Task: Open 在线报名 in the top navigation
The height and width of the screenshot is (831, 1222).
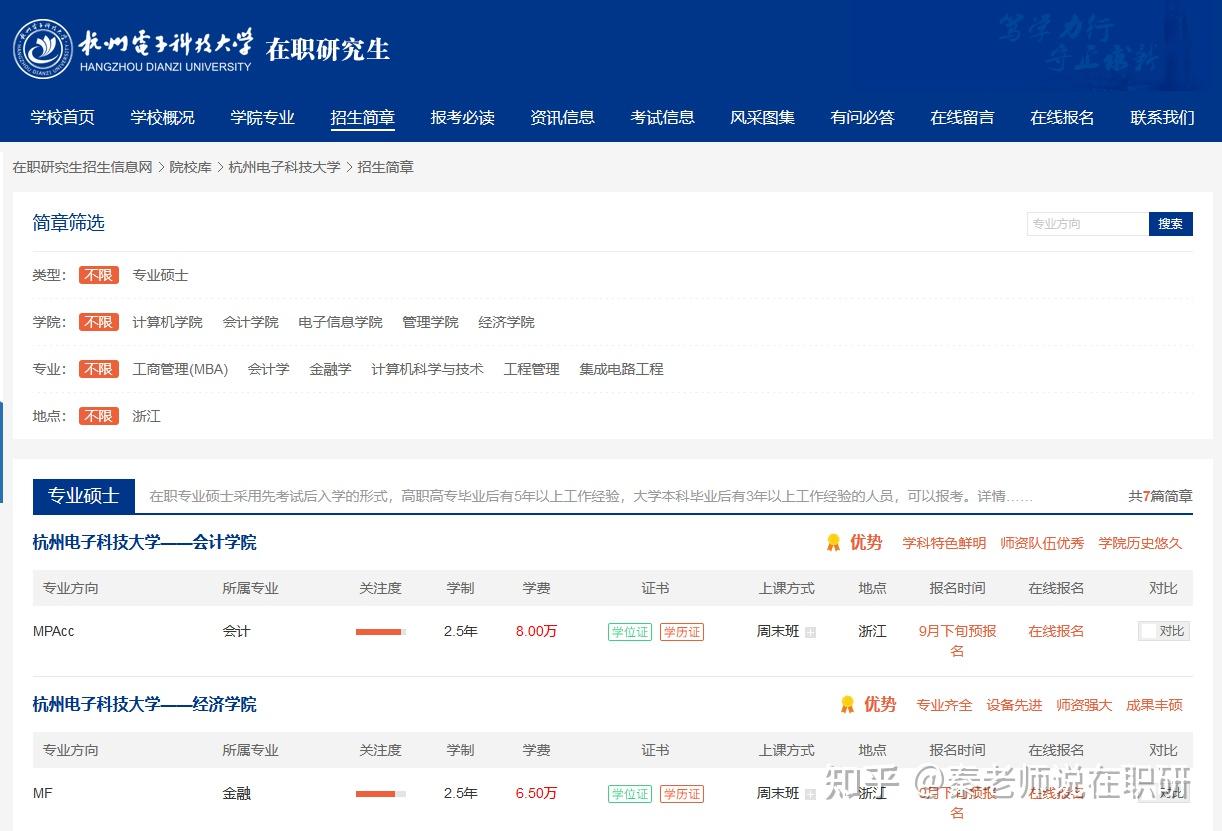Action: 1063,117
